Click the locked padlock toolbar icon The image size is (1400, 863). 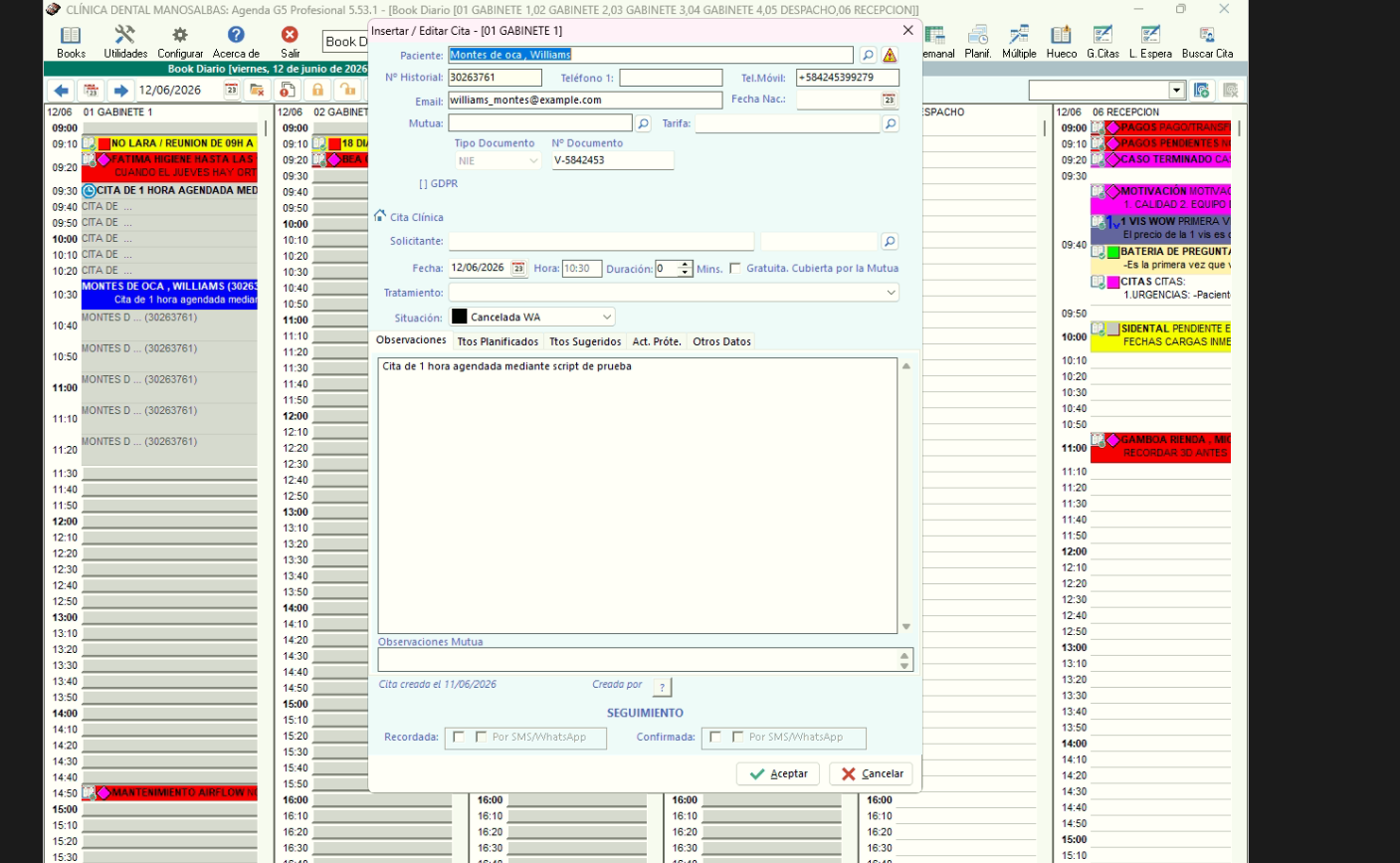[317, 91]
